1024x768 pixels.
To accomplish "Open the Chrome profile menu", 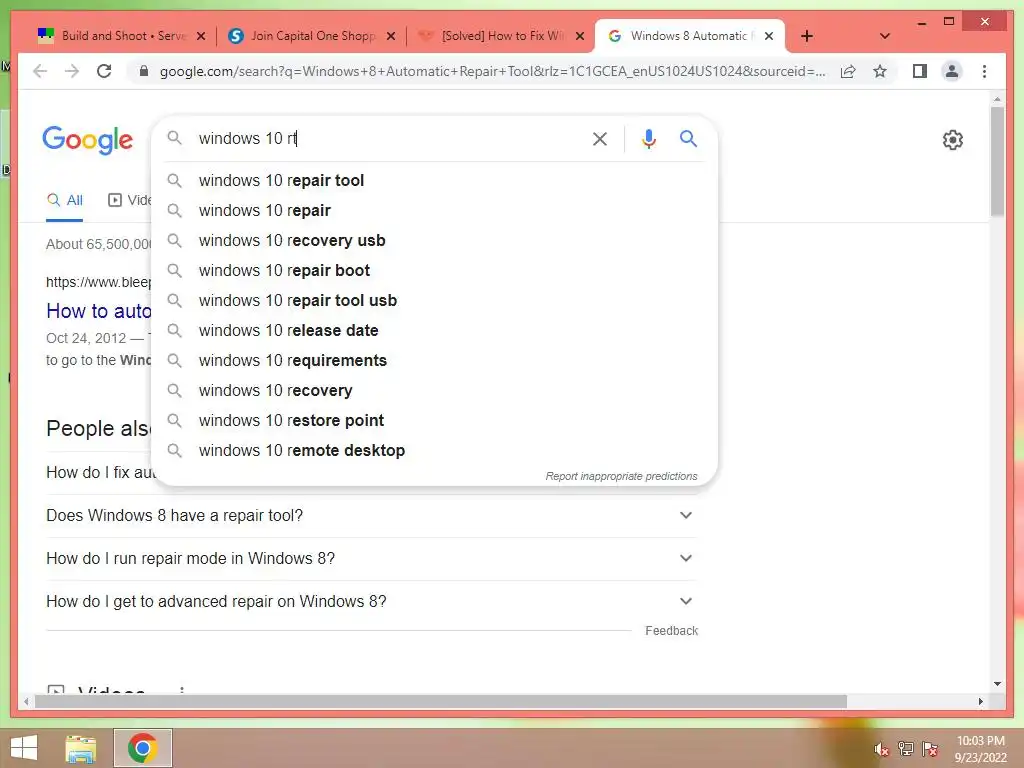I will pyautogui.click(x=952, y=71).
